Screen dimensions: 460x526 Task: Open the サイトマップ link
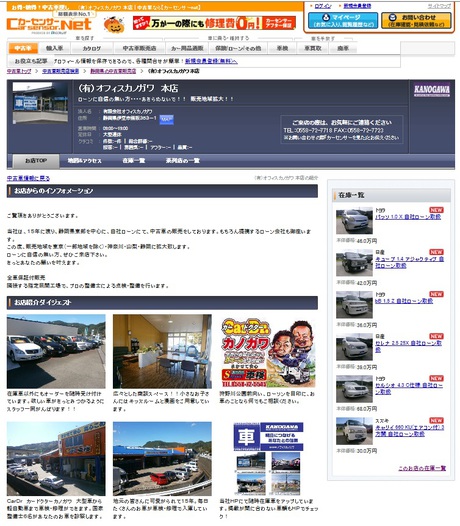tap(440, 6)
